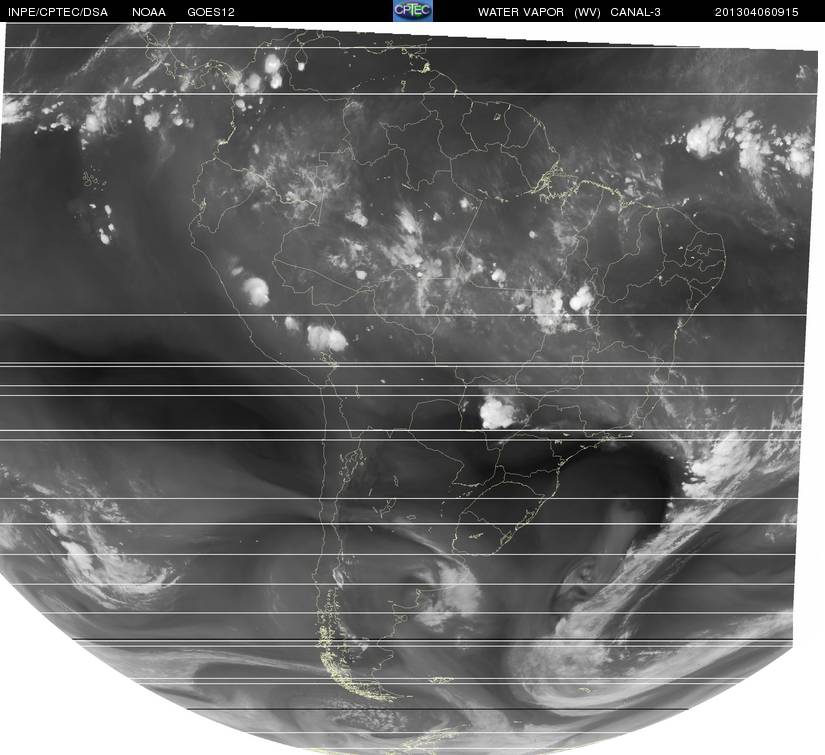Click the WATER VAPOR title text
The image size is (825, 755).
(x=521, y=12)
